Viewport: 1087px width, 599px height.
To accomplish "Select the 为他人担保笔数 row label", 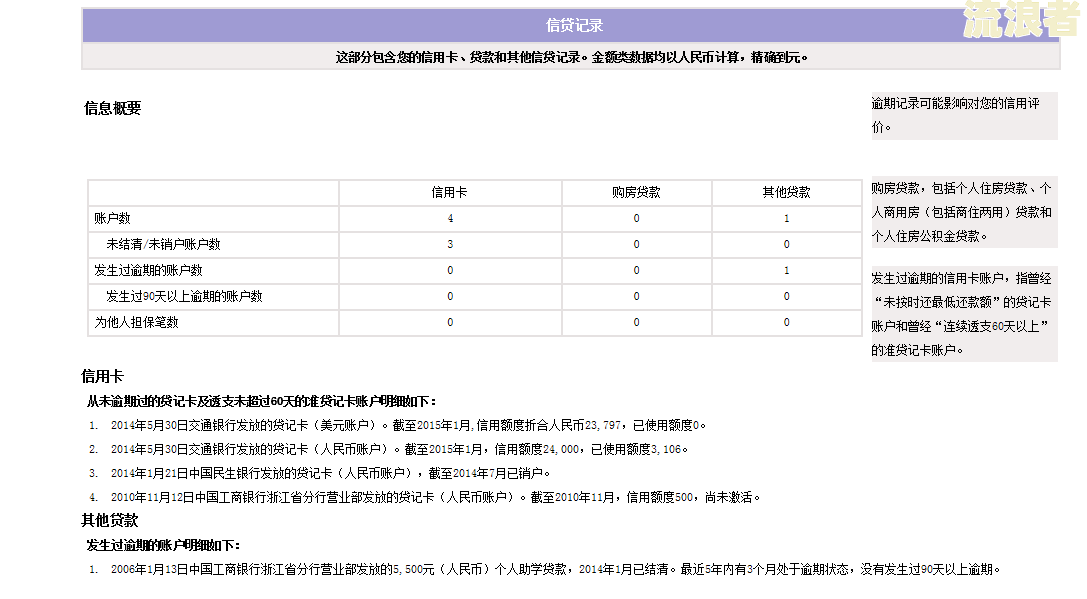I will [x=137, y=322].
